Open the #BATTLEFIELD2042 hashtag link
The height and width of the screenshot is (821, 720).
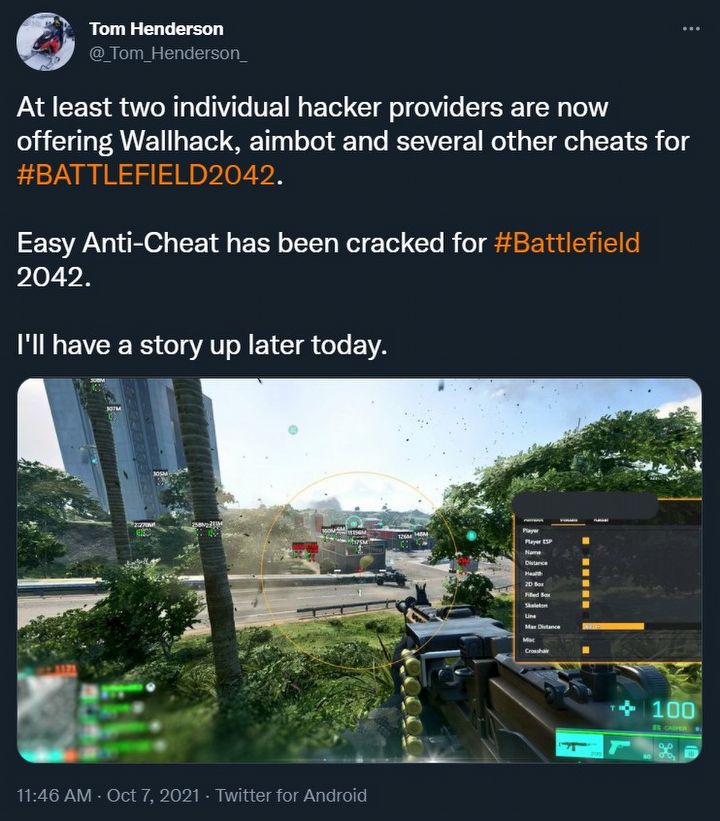pyautogui.click(x=146, y=175)
